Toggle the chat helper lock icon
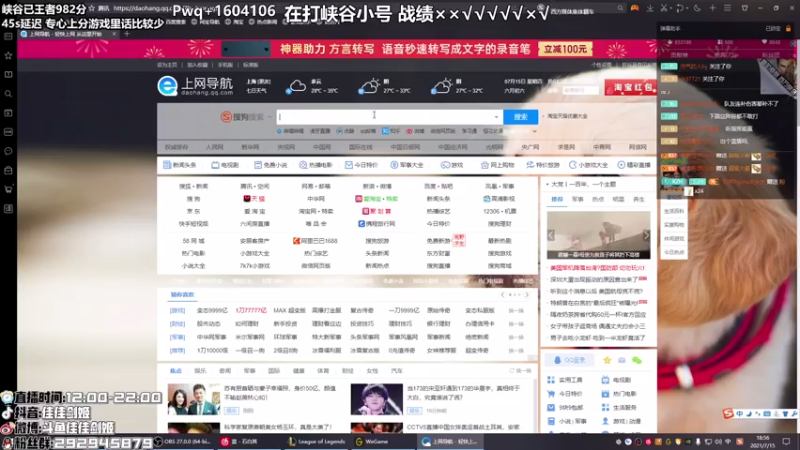The width and height of the screenshot is (800, 450). tap(788, 29)
